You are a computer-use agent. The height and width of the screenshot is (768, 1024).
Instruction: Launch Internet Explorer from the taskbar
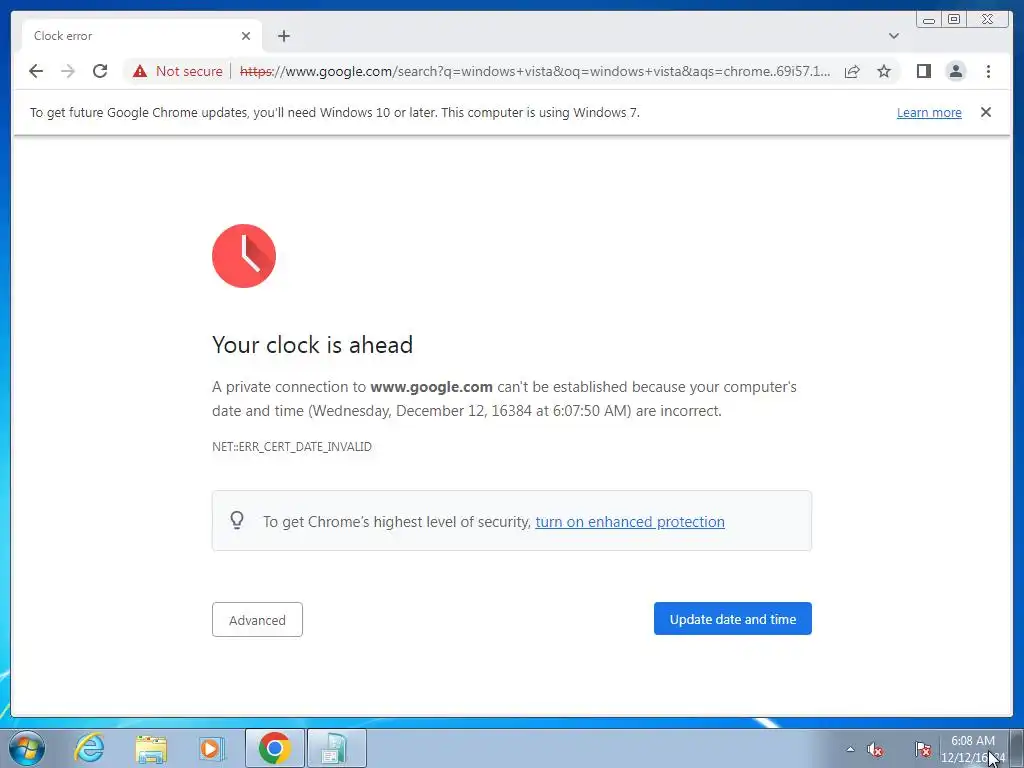click(89, 748)
